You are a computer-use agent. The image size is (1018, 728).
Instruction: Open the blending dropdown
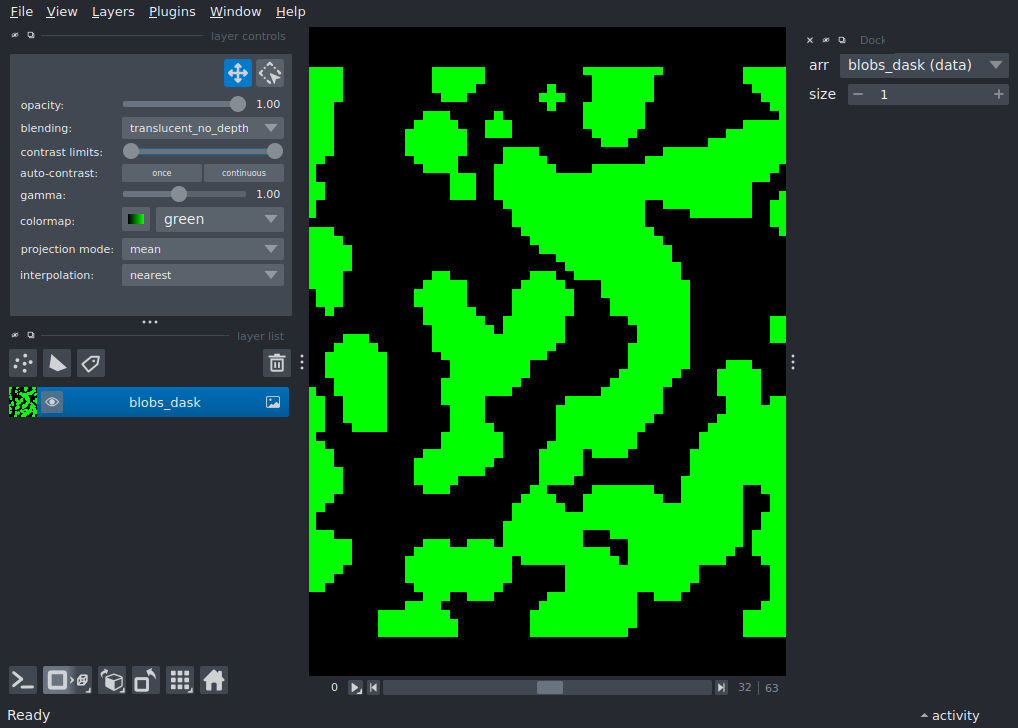pos(202,127)
